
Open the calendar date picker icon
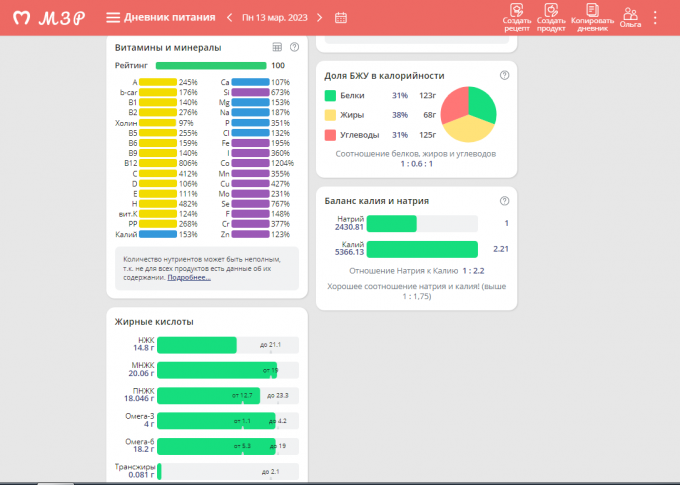click(x=341, y=18)
